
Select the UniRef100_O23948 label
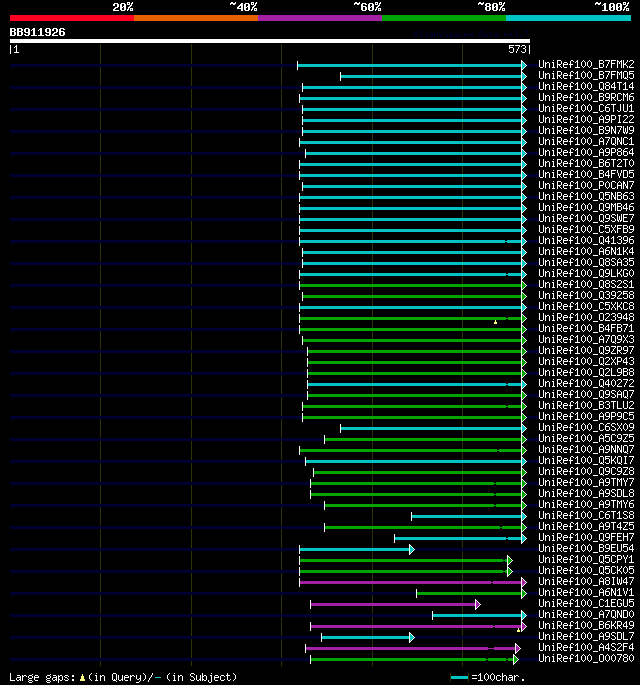[x=586, y=317]
